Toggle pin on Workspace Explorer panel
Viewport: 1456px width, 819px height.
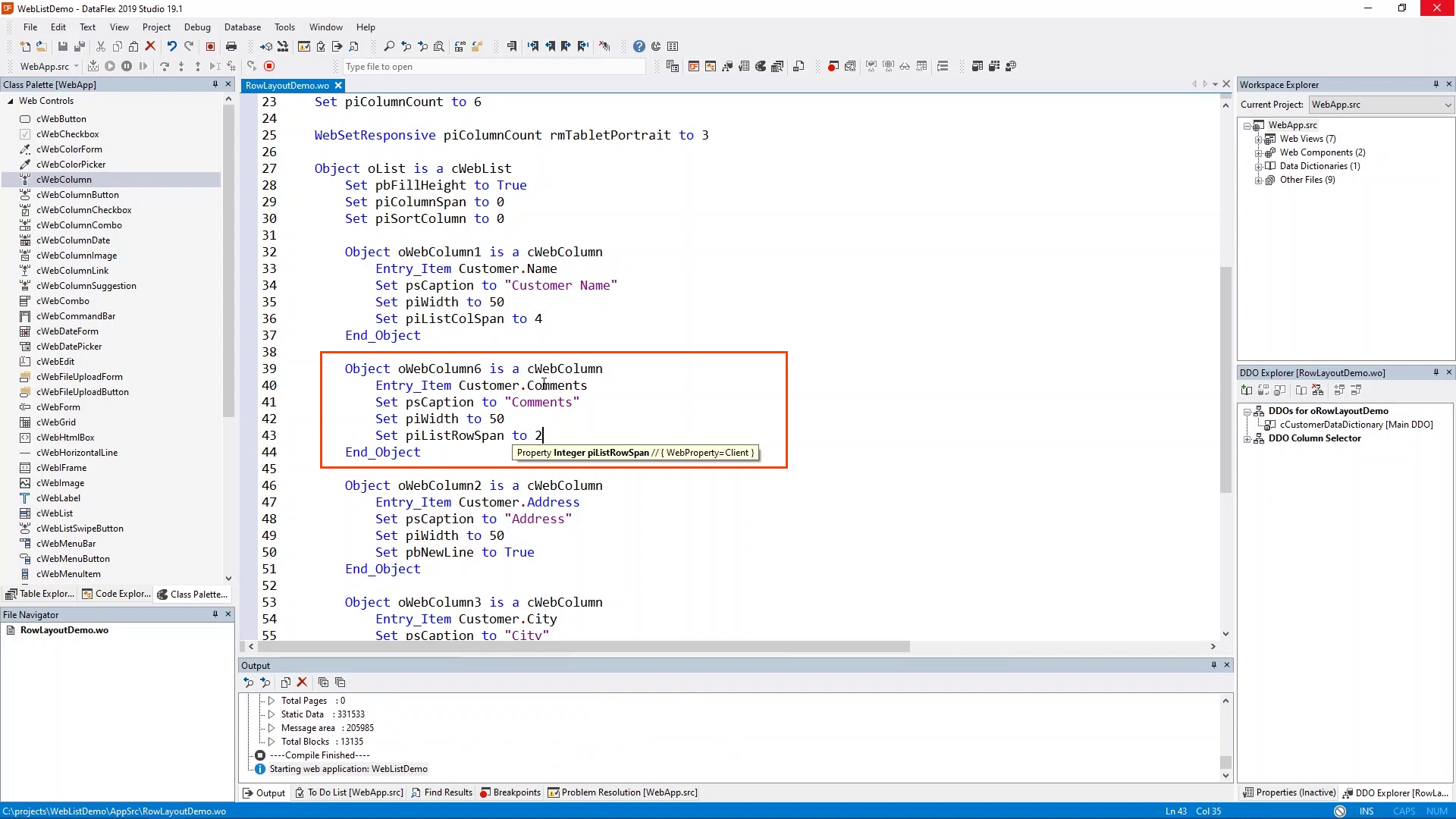tap(1436, 84)
